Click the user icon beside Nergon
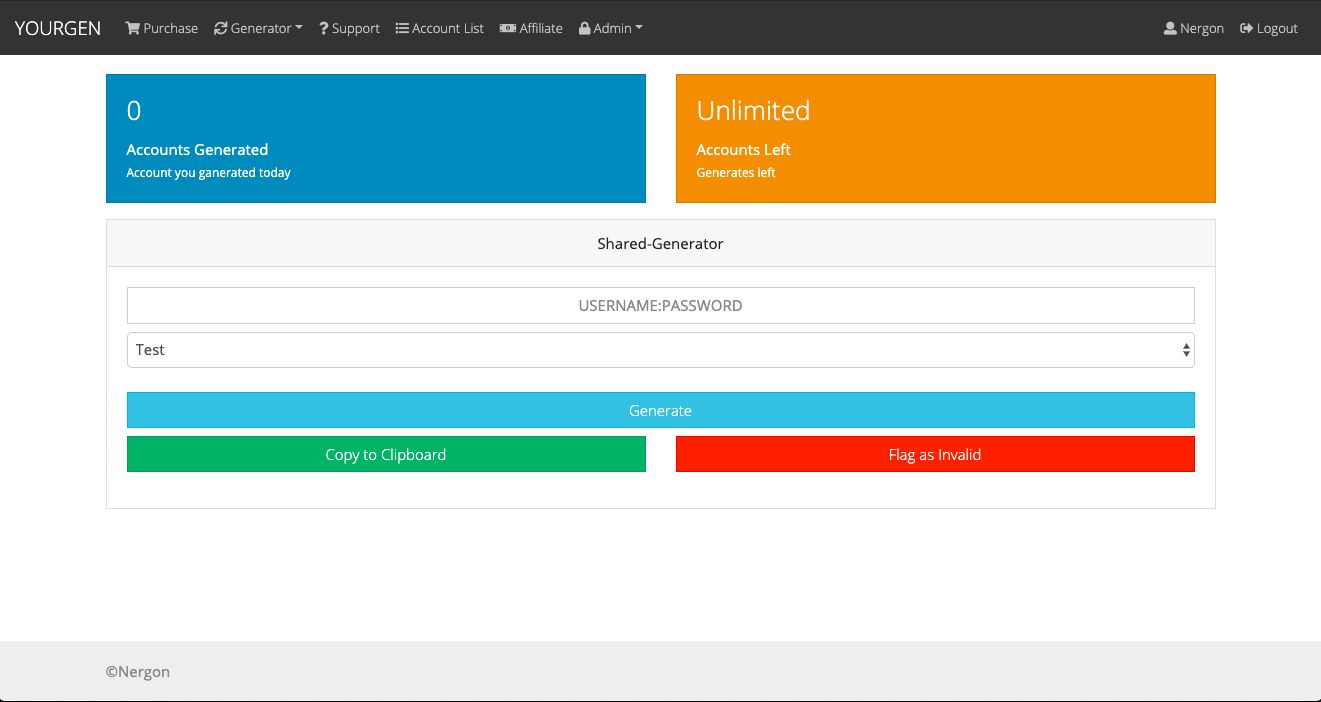Image resolution: width=1321 pixels, height=702 pixels. tap(1170, 28)
